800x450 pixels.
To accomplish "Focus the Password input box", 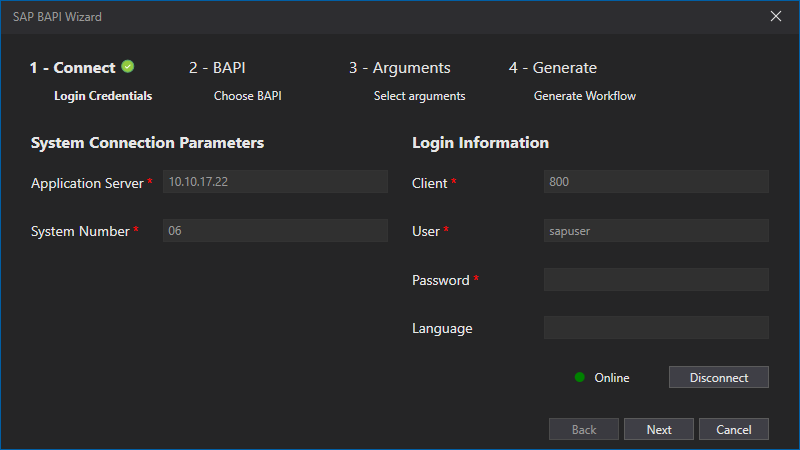I will (656, 280).
